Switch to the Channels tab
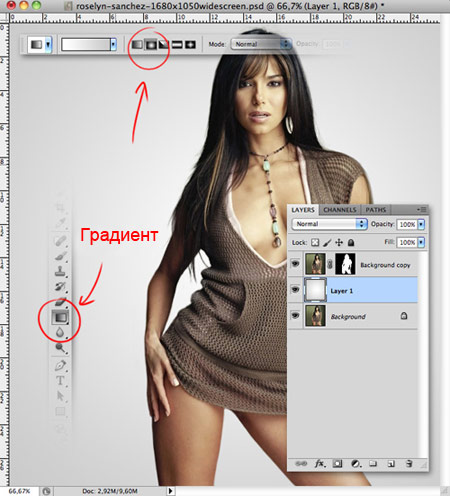 pos(340,210)
